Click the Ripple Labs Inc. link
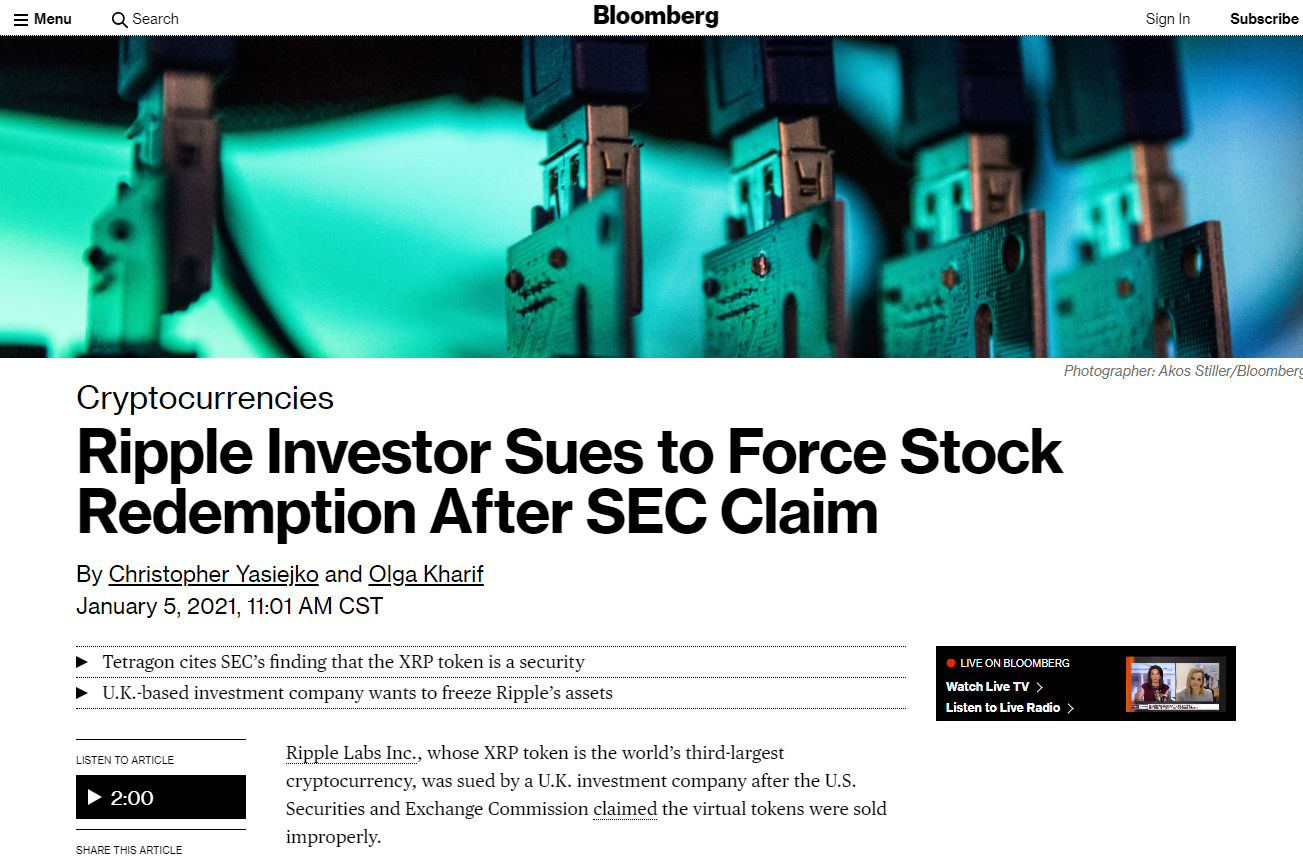The image size is (1303, 861). click(351, 753)
